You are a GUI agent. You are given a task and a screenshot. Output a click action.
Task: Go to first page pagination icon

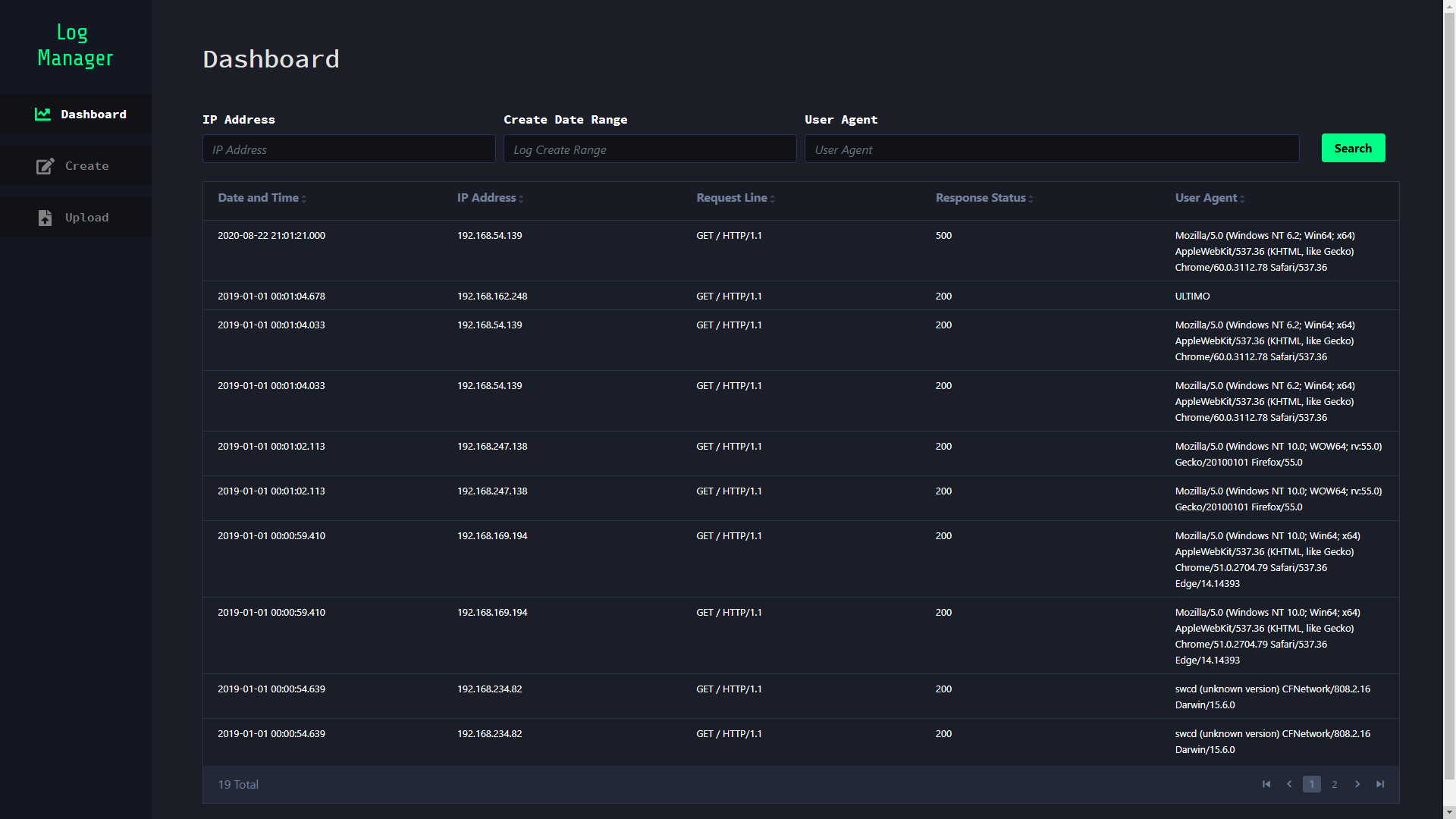tap(1266, 785)
